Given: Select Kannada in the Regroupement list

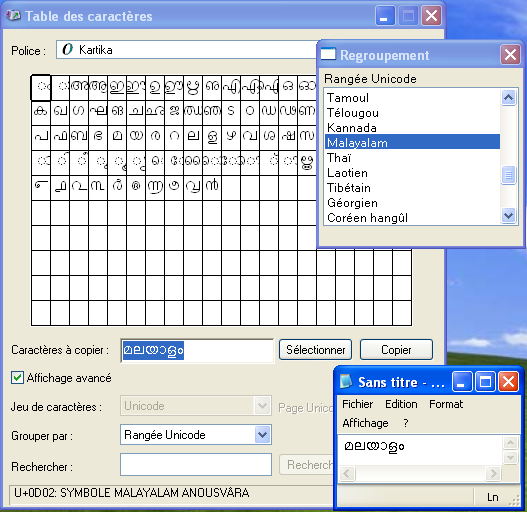Looking at the screenshot, I should pos(412,128).
